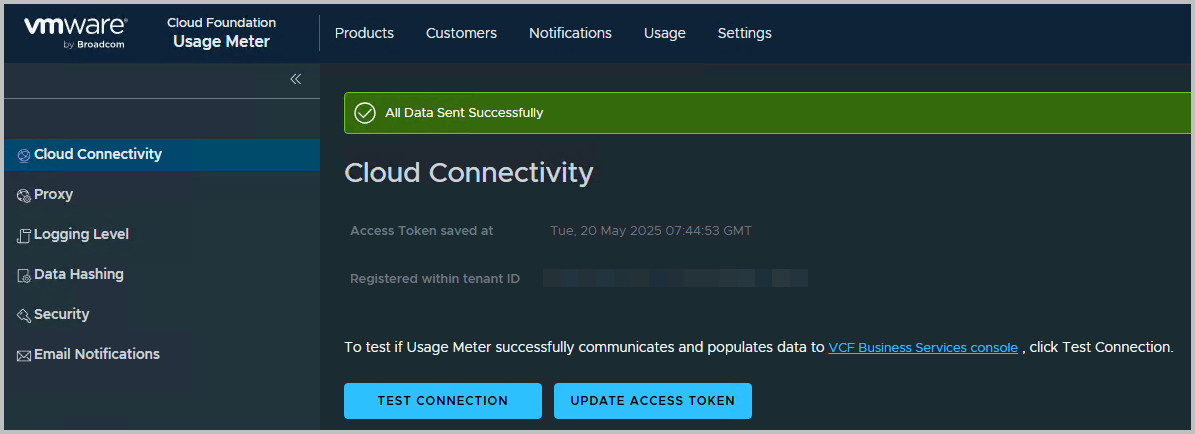
Task: Collapse the sidebar with double chevron
Action: (296, 79)
